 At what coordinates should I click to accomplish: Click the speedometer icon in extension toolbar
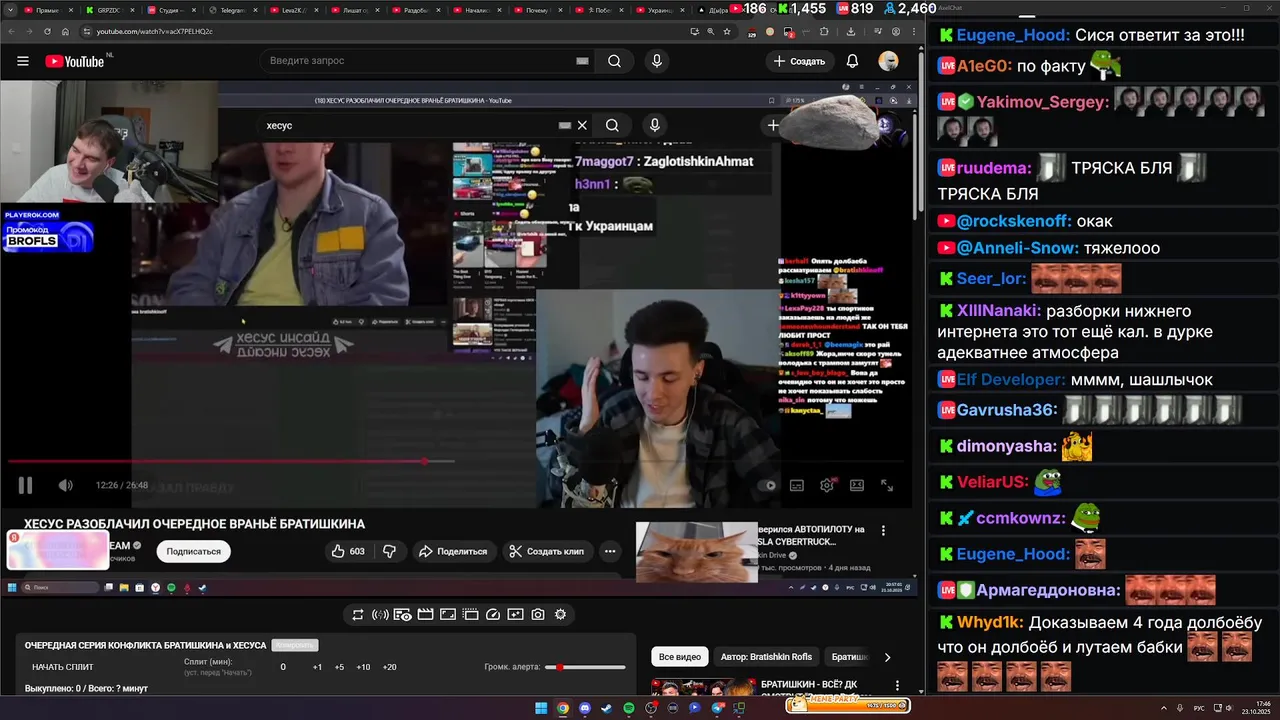click(493, 615)
